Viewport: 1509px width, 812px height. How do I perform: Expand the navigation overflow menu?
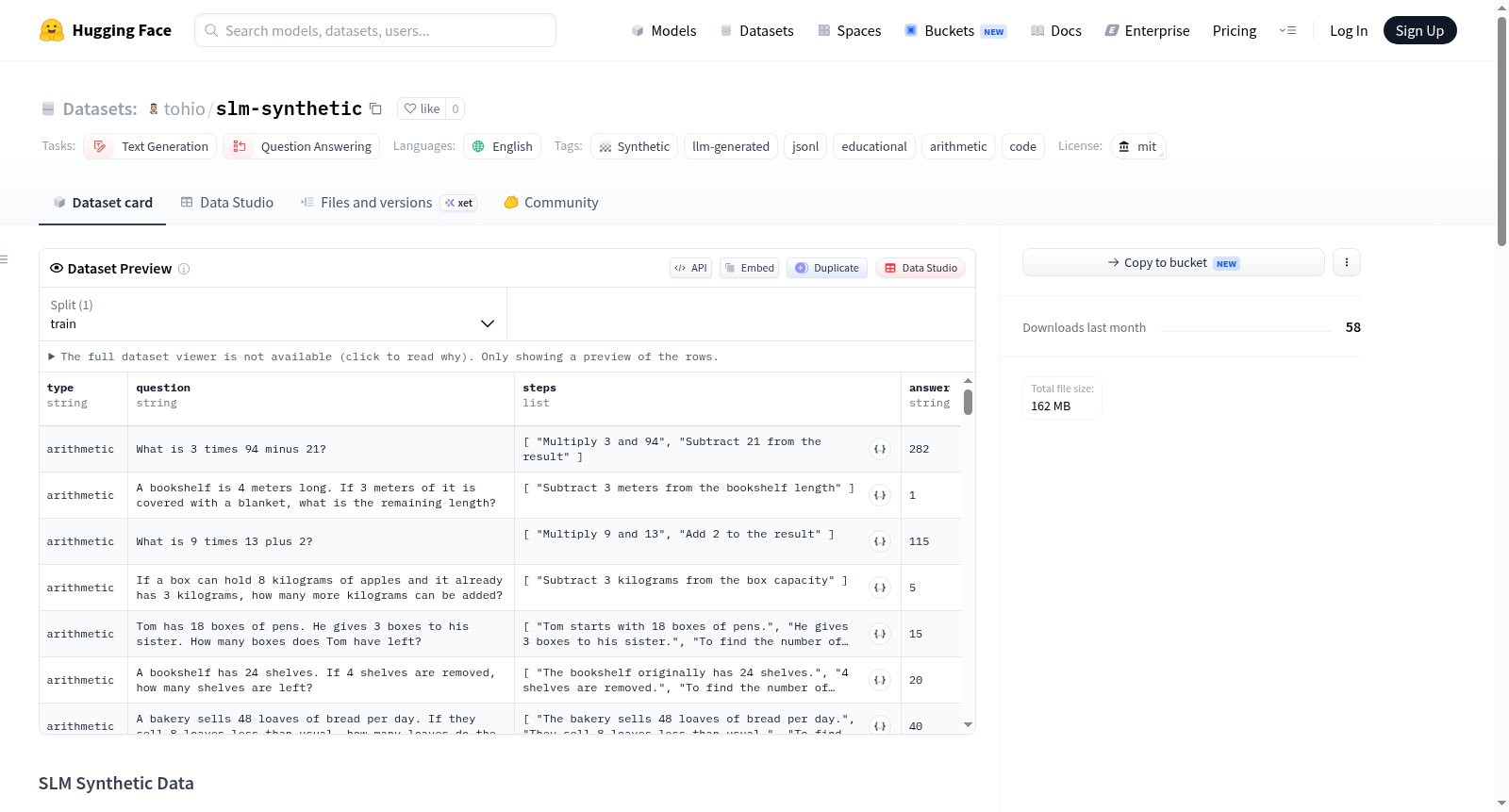[x=1287, y=30]
